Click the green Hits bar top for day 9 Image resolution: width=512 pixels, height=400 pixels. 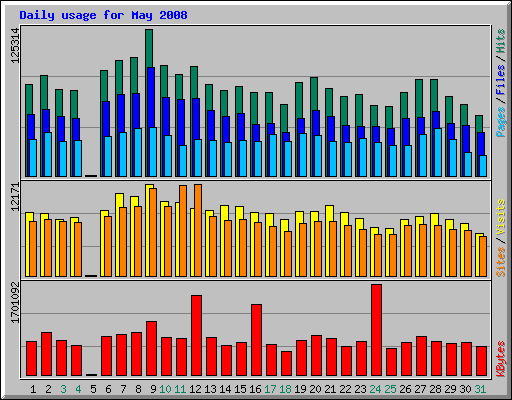[149, 48]
